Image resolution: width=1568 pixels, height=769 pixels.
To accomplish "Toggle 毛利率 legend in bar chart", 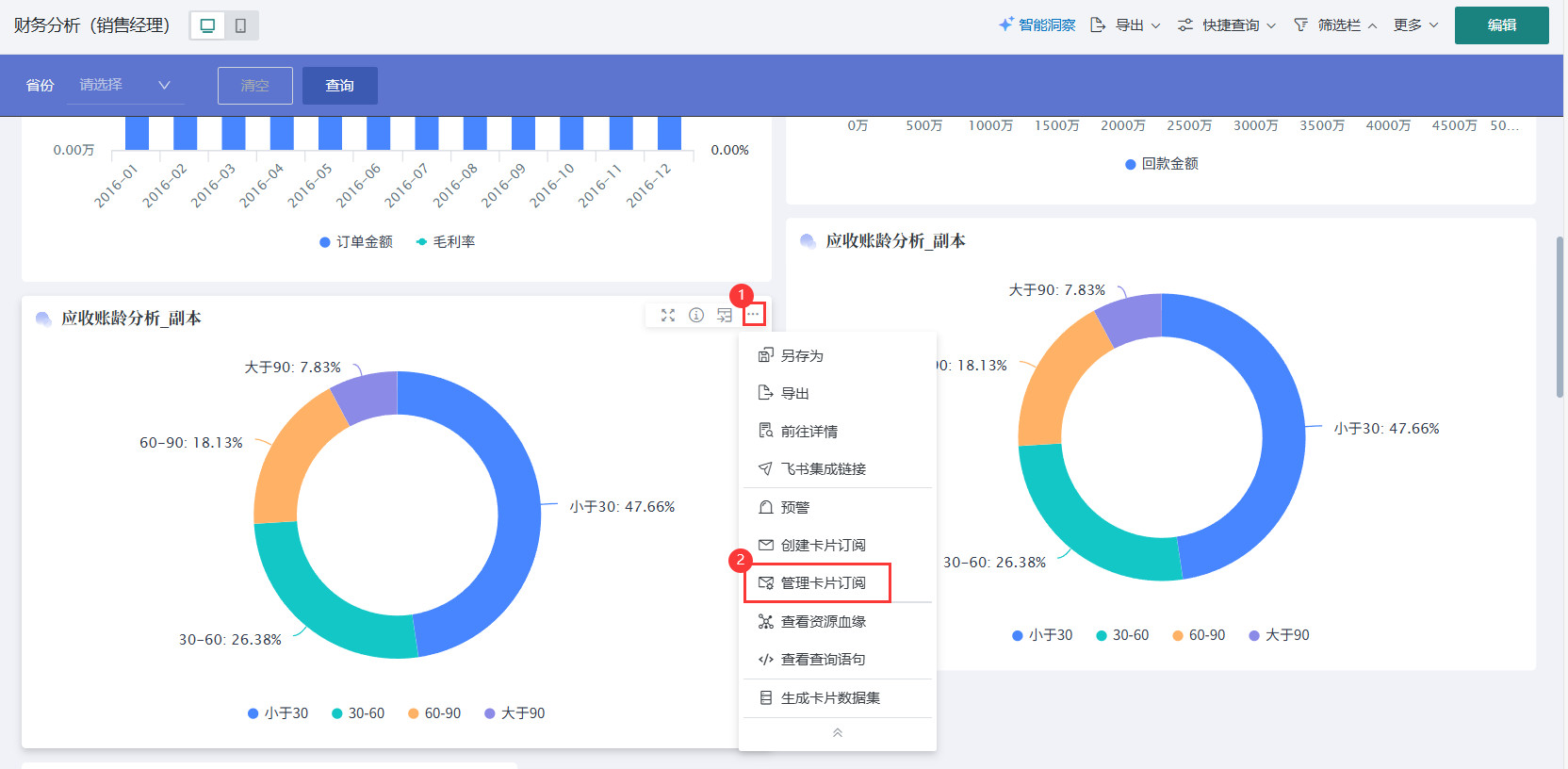I will (x=445, y=242).
